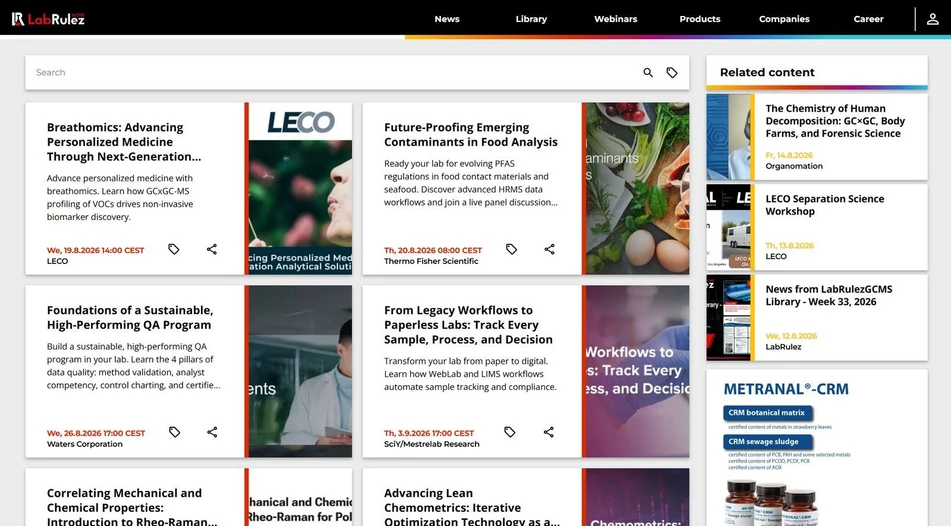Click 'Fr, 14.8.2026' related content date
The width and height of the screenshot is (951, 526).
pyautogui.click(x=789, y=155)
